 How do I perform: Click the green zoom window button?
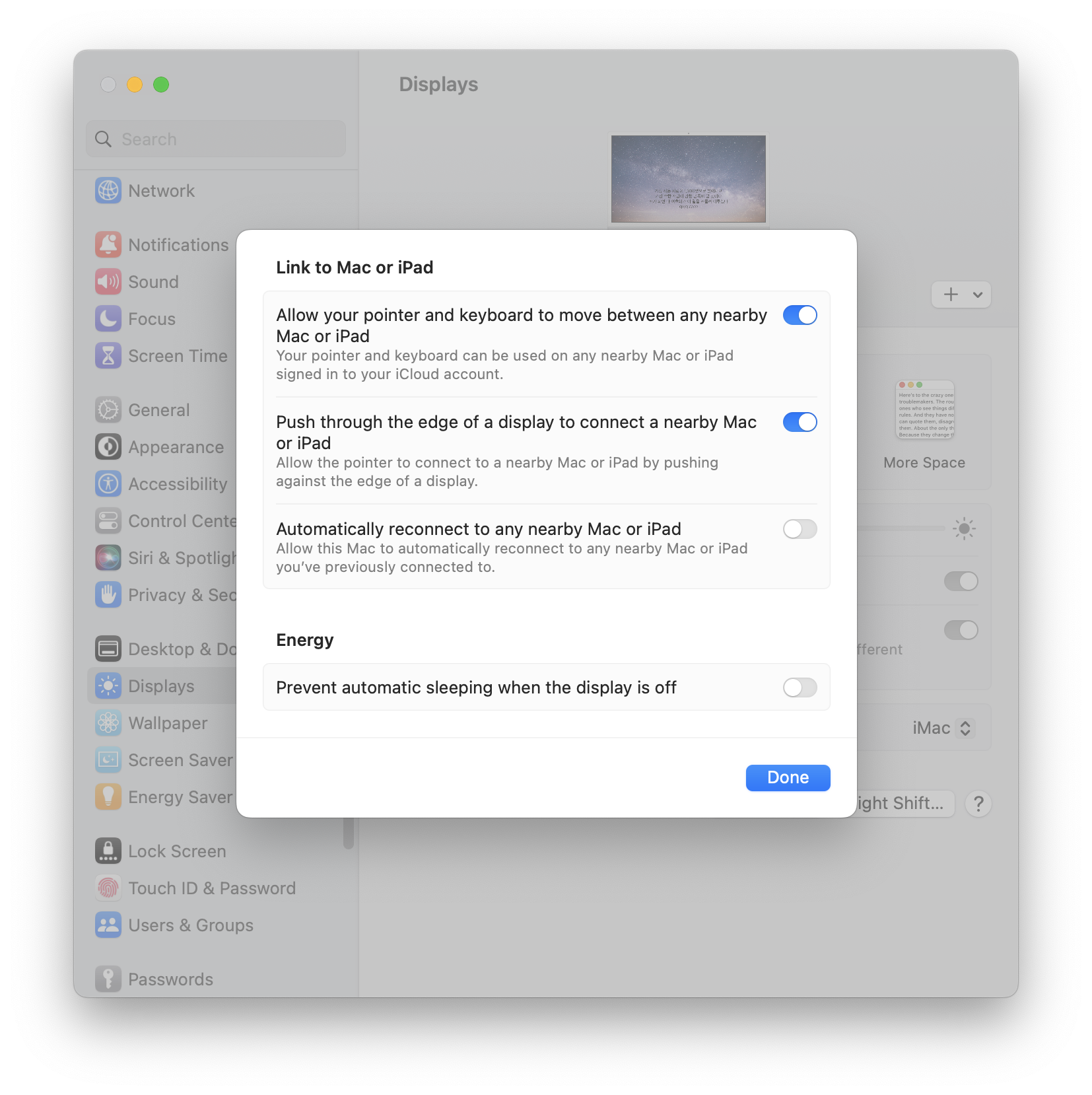click(x=161, y=85)
